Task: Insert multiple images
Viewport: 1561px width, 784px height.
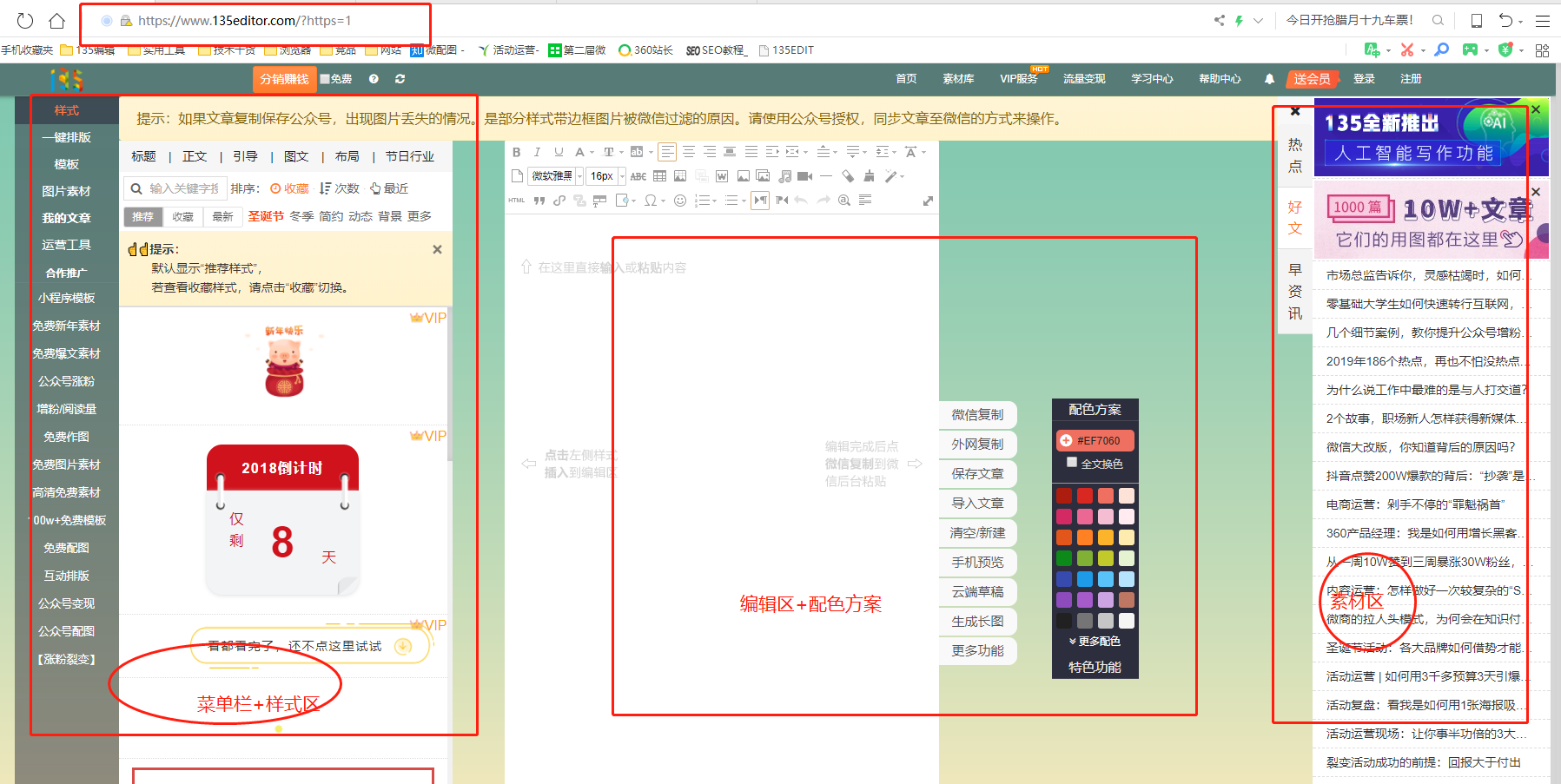Action: click(x=763, y=176)
